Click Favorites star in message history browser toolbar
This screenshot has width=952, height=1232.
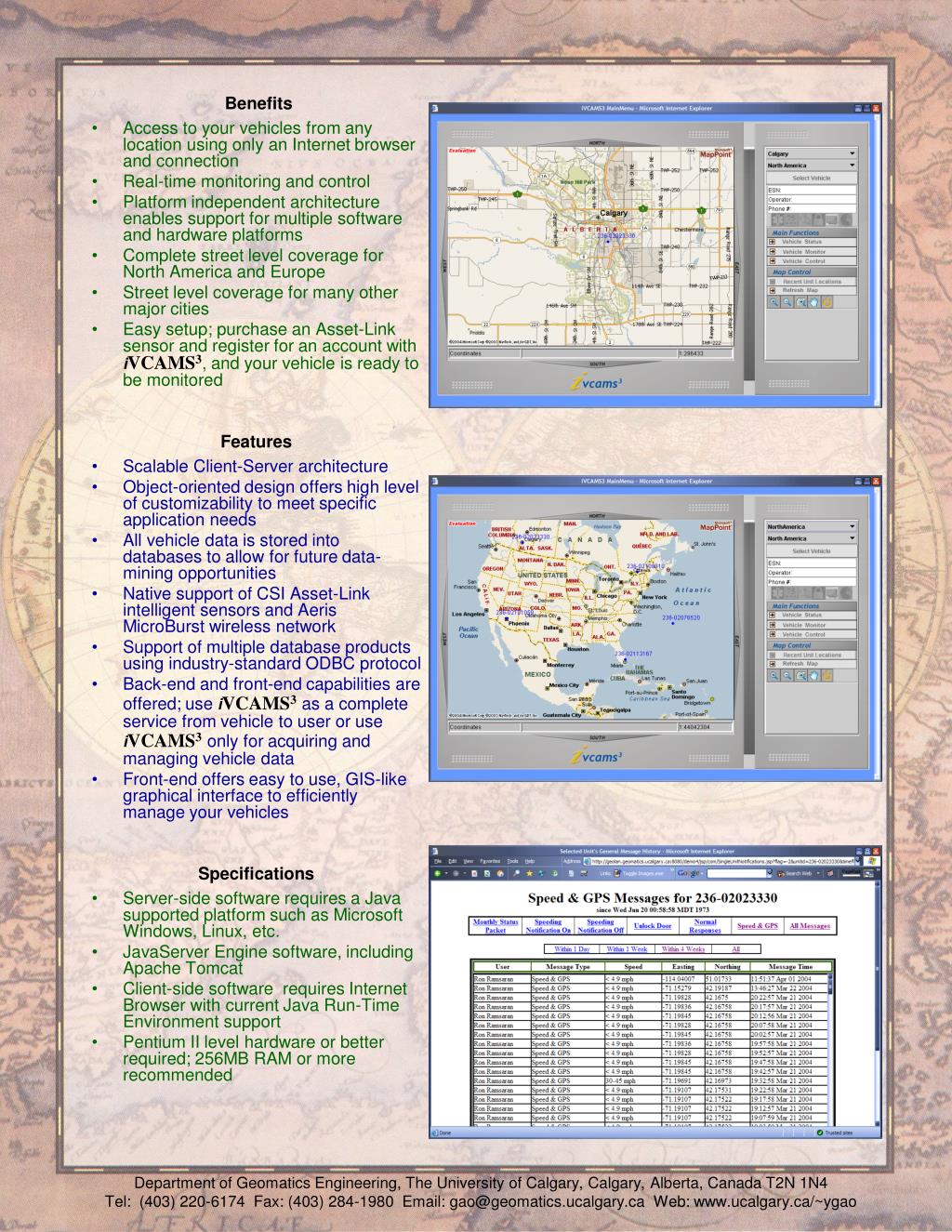(x=530, y=874)
